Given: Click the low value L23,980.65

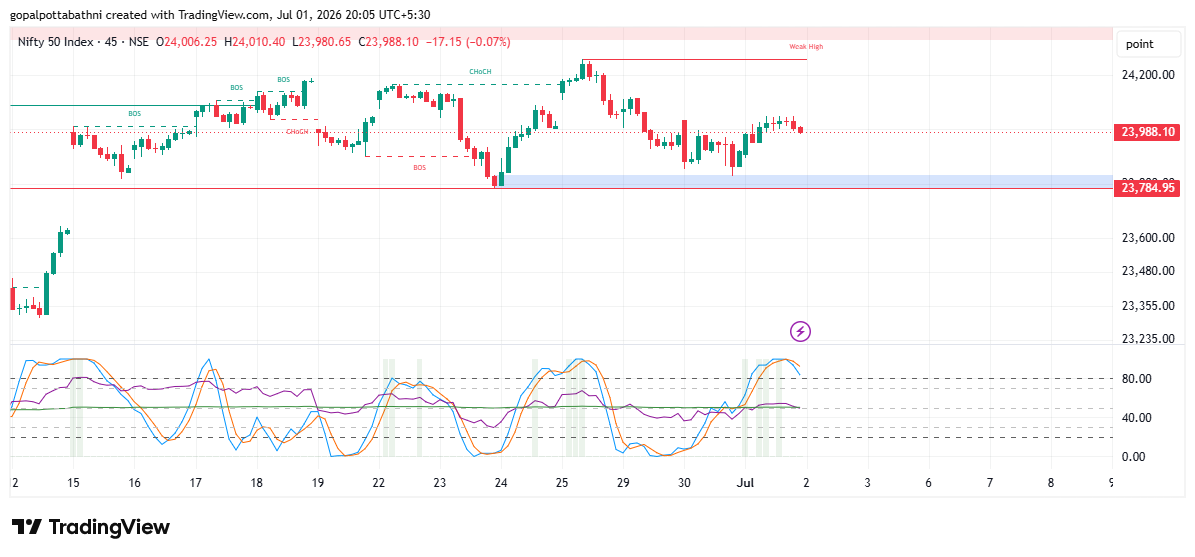Looking at the screenshot, I should [x=322, y=42].
